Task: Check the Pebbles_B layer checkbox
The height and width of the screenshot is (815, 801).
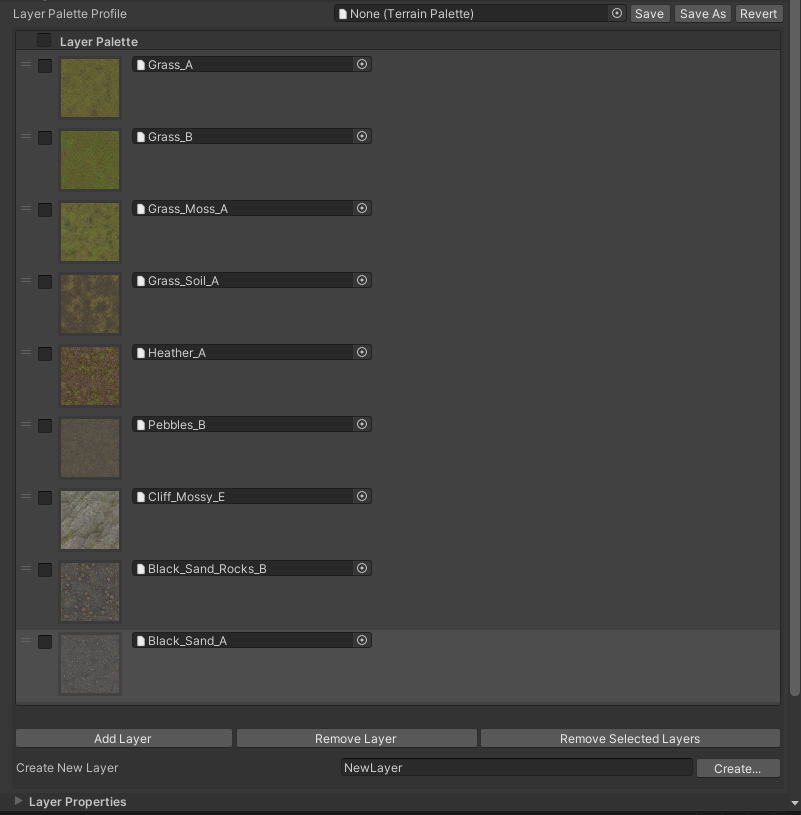Action: coord(45,426)
